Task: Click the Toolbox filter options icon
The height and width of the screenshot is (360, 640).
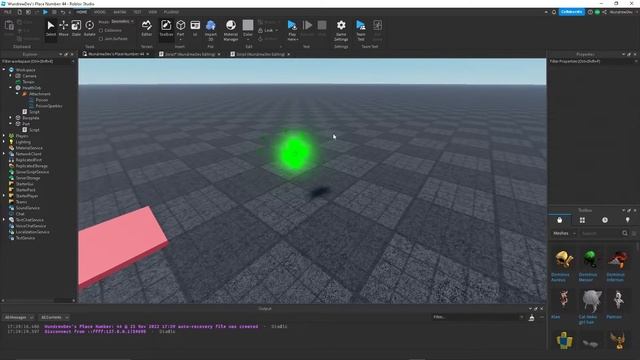Action: coord(634,233)
